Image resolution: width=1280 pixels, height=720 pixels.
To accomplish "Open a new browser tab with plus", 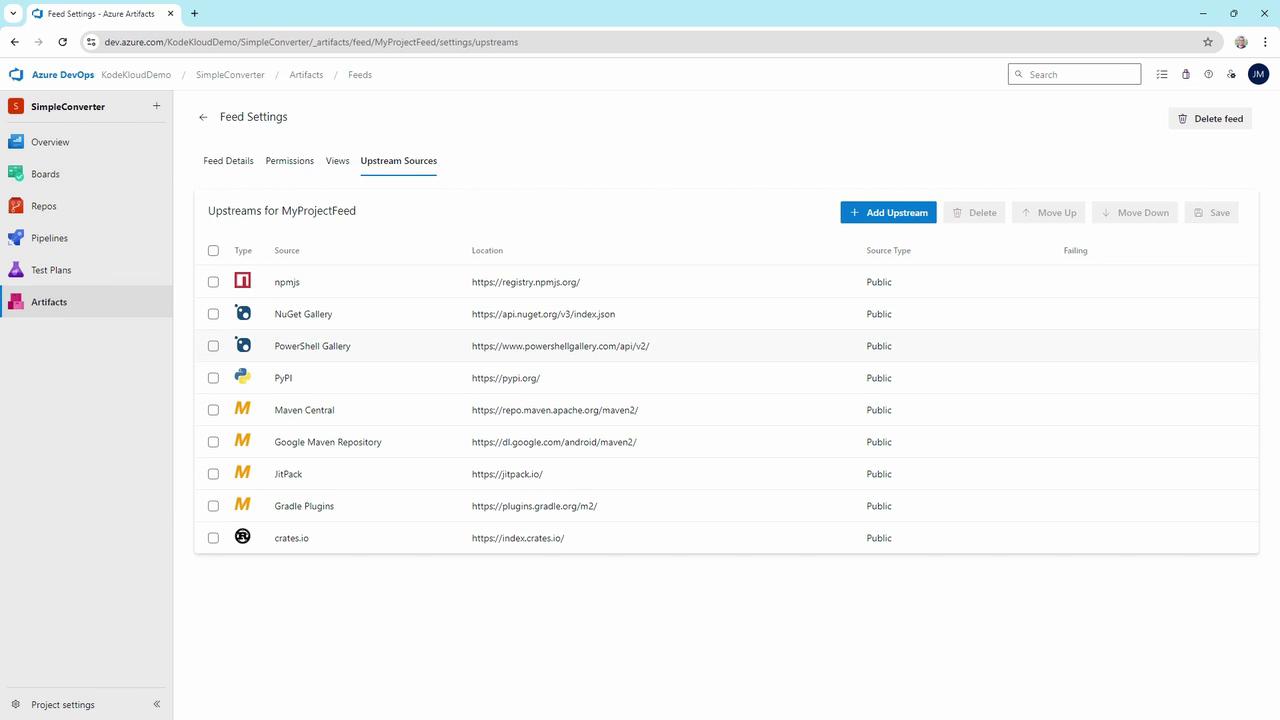I will [x=194, y=13].
